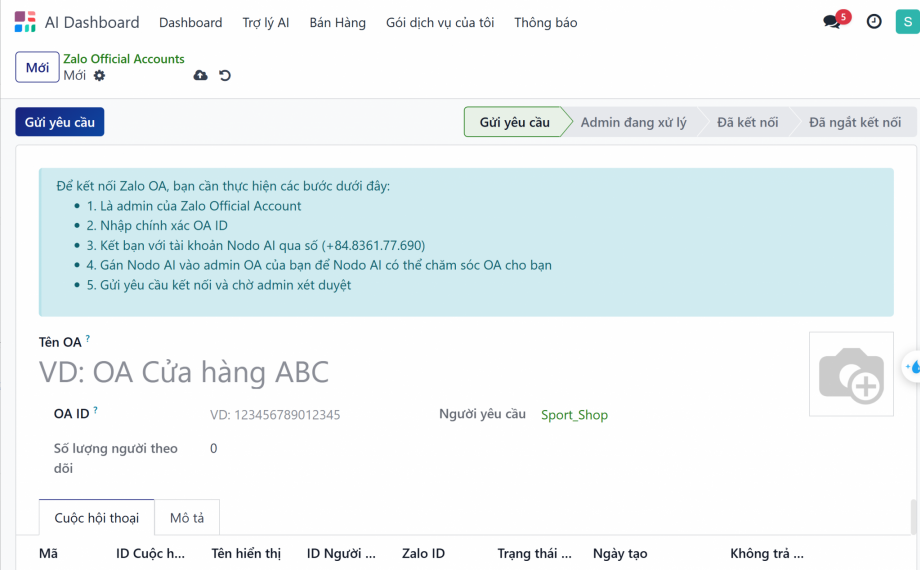Click the user avatar S icon
920x570 pixels.
(x=908, y=22)
